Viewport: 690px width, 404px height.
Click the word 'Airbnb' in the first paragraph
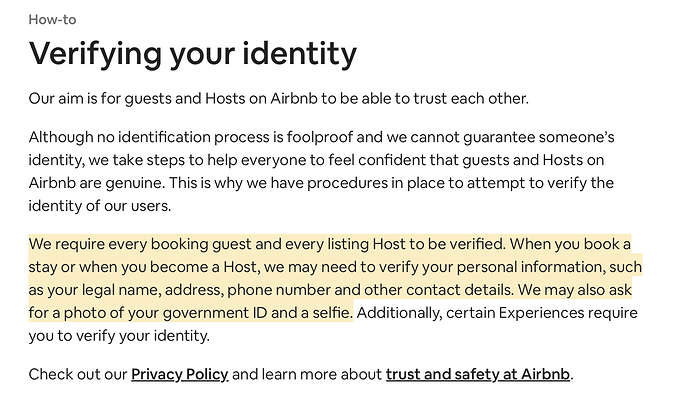point(294,98)
